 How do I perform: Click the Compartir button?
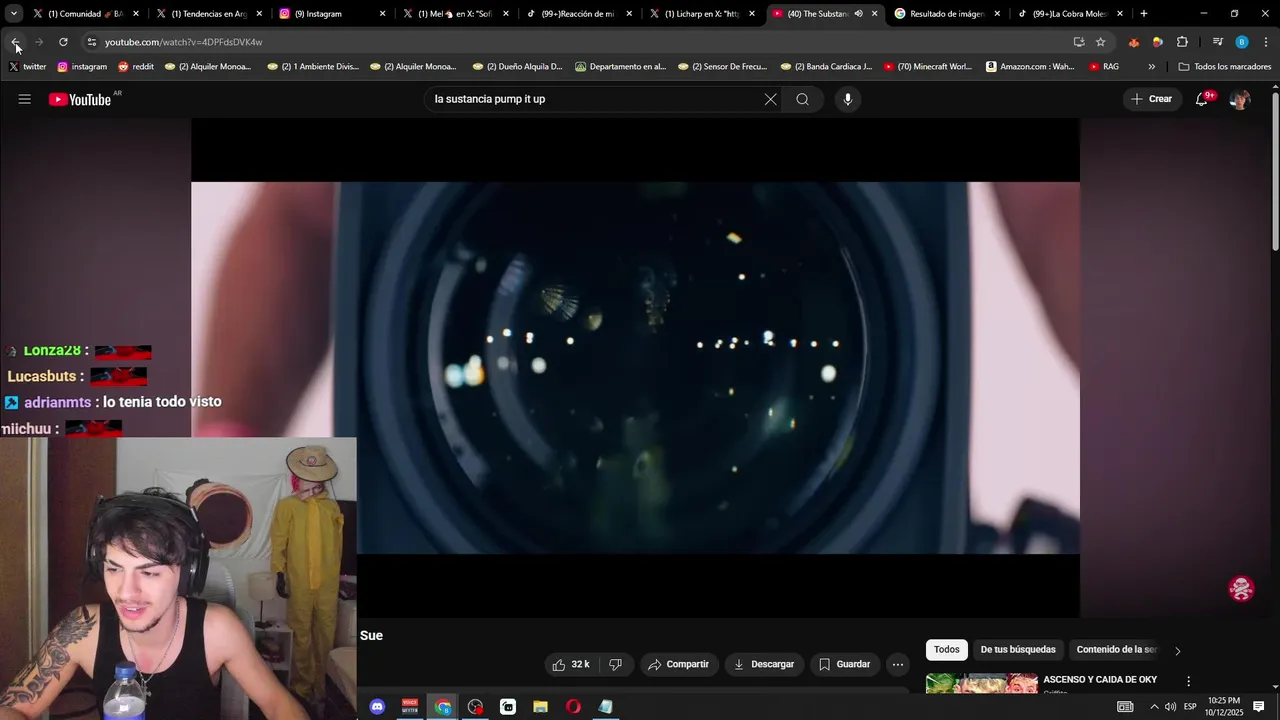coord(678,664)
